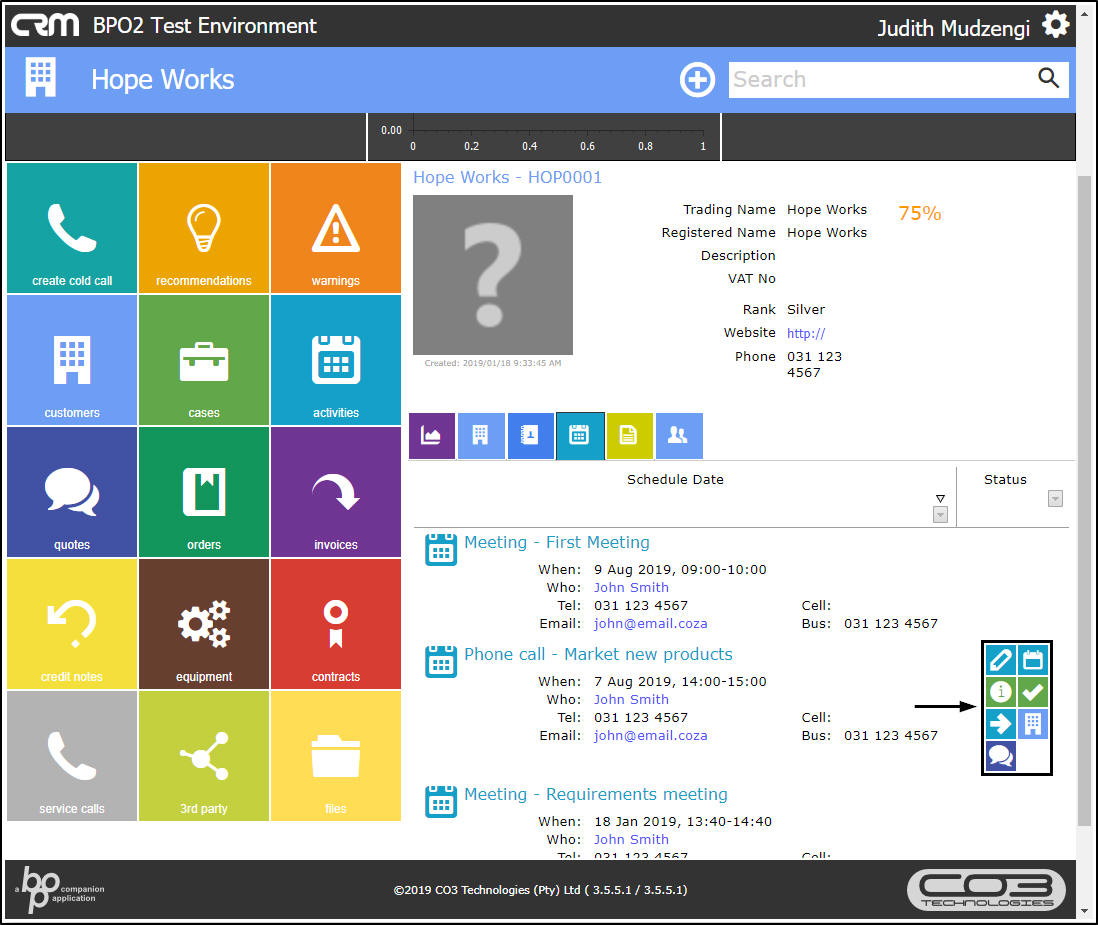Open the contracts tile
Image resolution: width=1098 pixels, height=925 pixels.
pos(336,624)
